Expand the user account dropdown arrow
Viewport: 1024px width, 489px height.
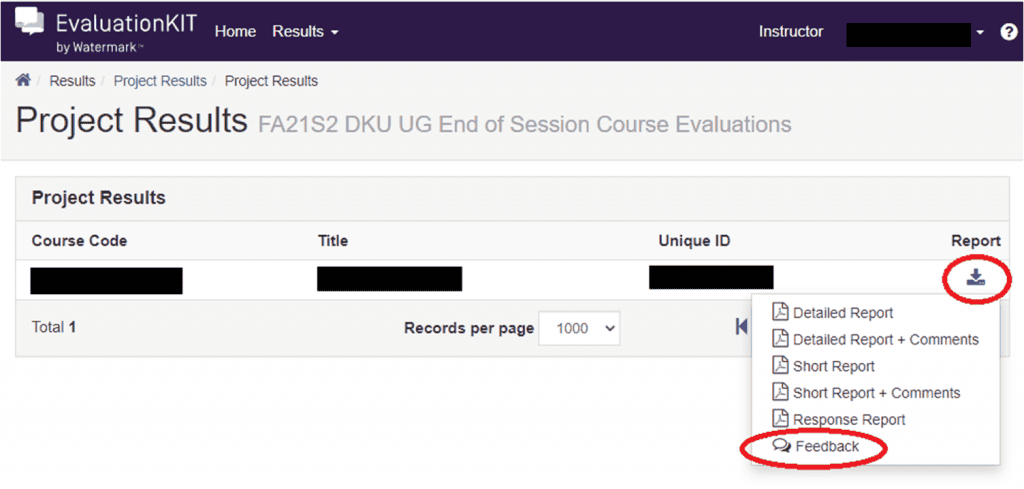(x=980, y=32)
